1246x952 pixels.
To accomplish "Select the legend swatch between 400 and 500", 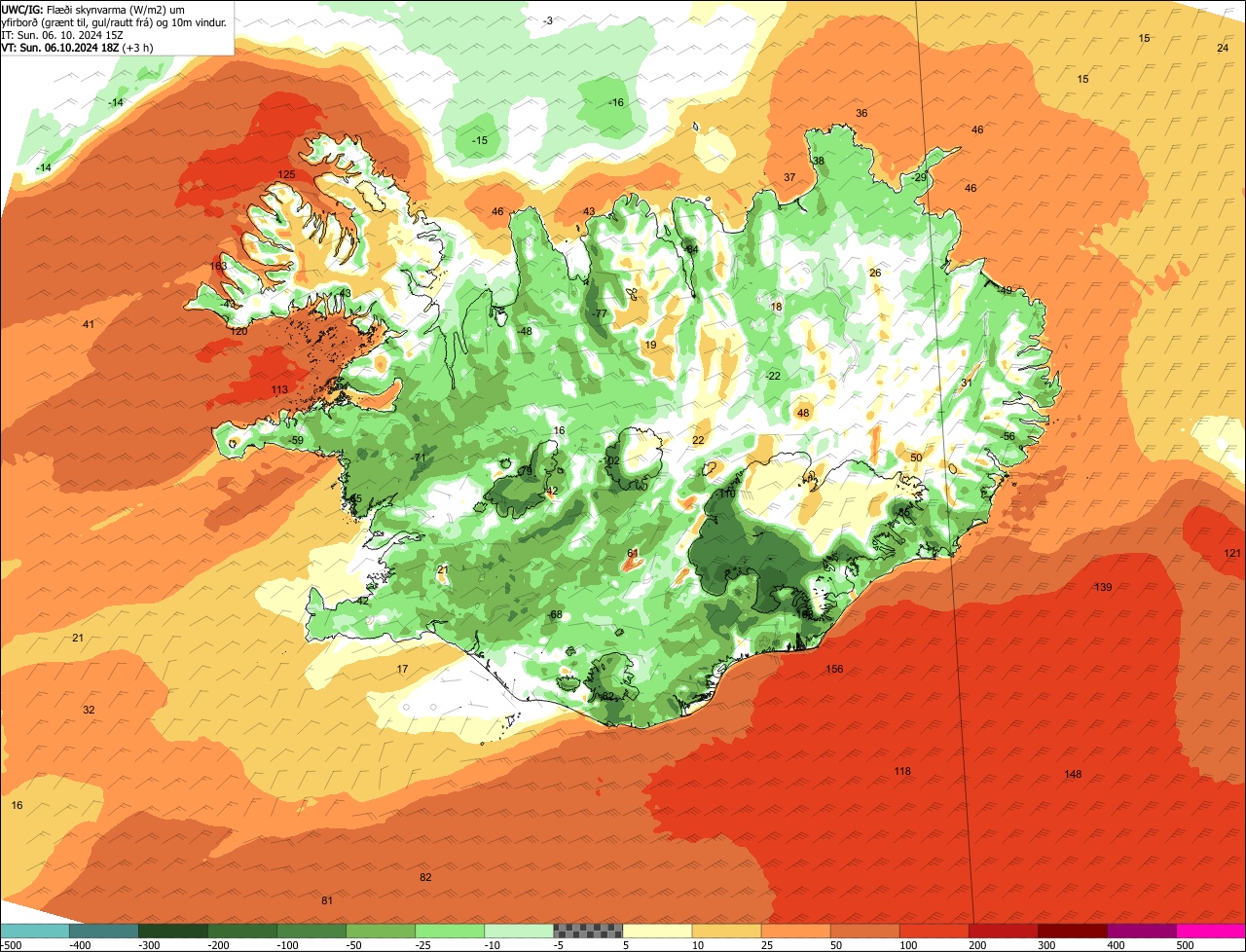I will [1142, 931].
